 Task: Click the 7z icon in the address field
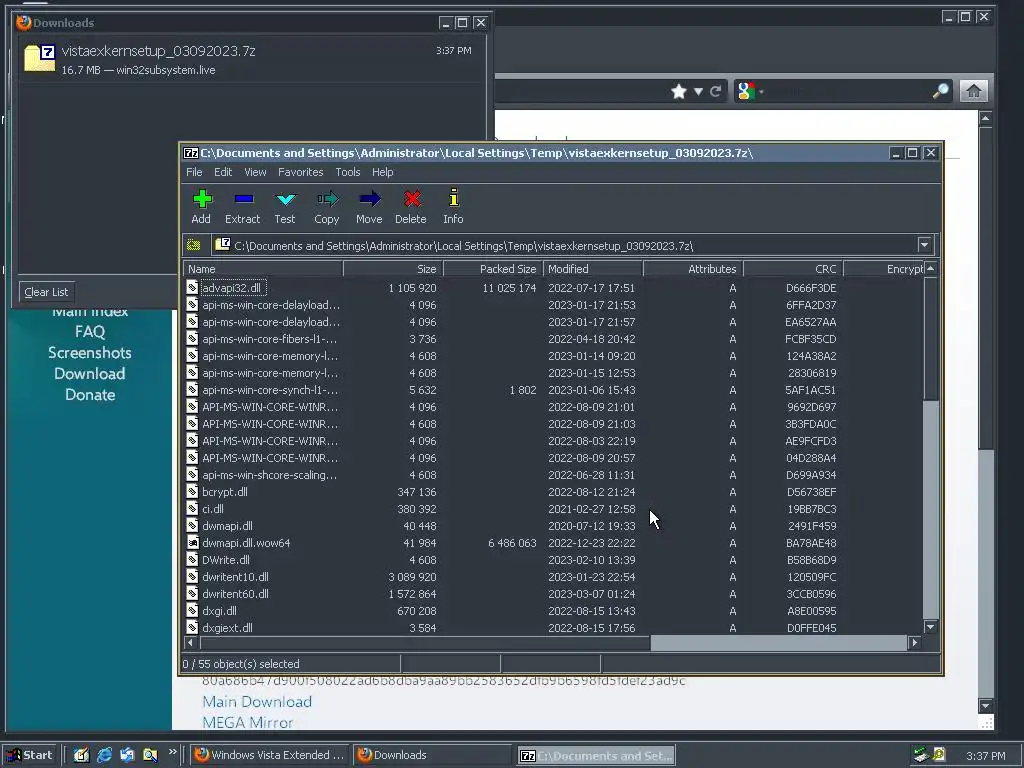222,244
